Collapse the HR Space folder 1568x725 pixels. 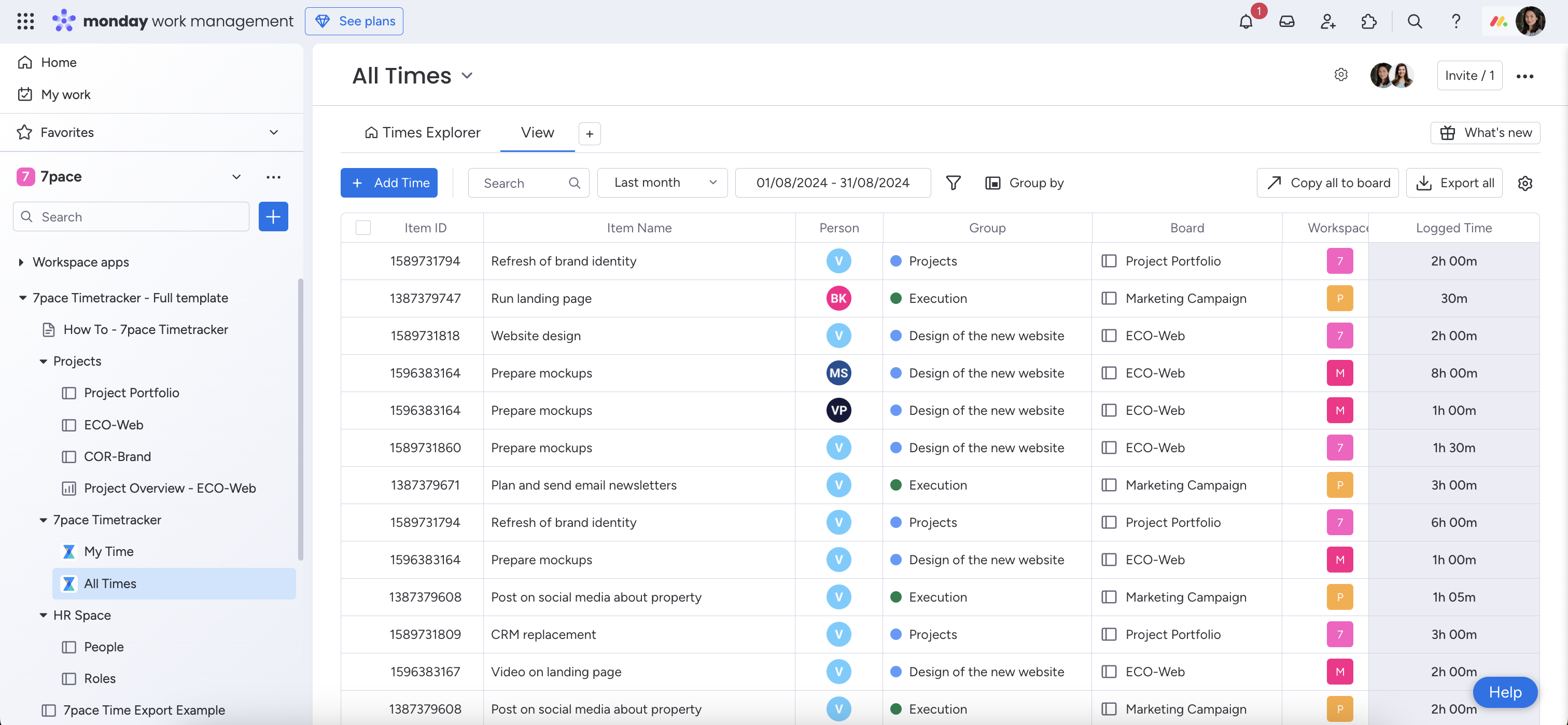[43, 616]
